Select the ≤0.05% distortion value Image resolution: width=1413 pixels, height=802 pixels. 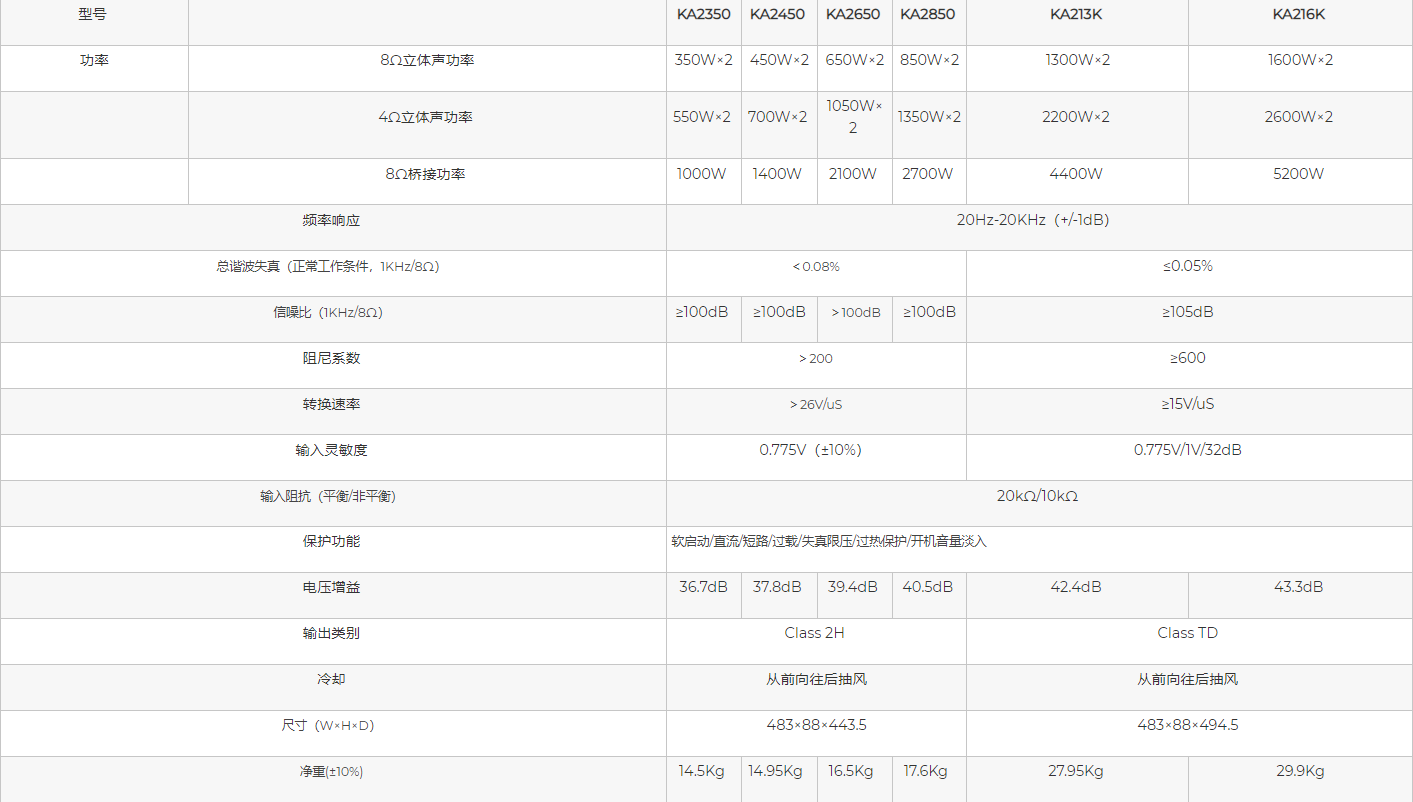coord(1188,266)
